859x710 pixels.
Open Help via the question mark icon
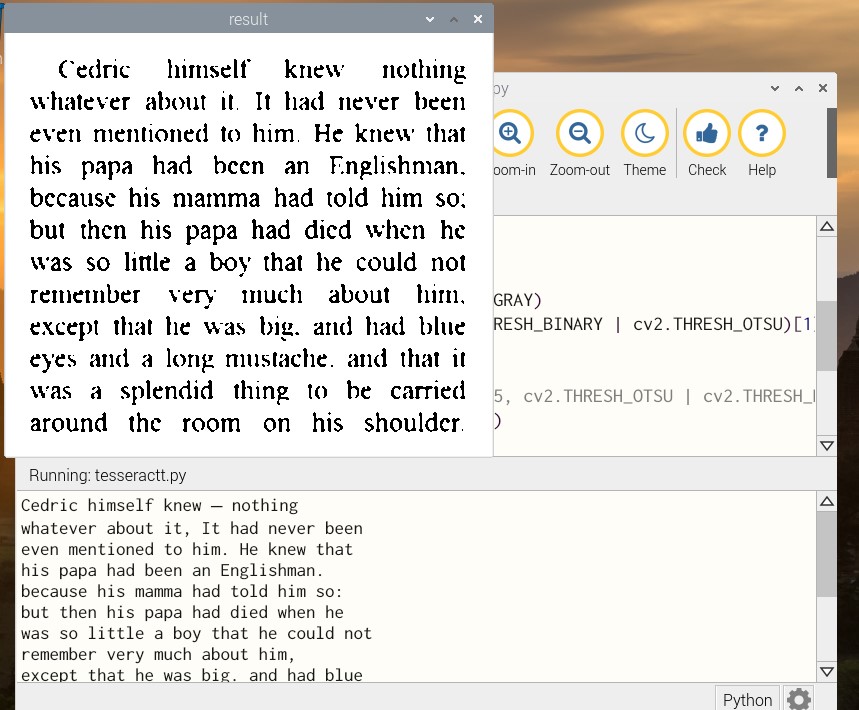pos(761,133)
